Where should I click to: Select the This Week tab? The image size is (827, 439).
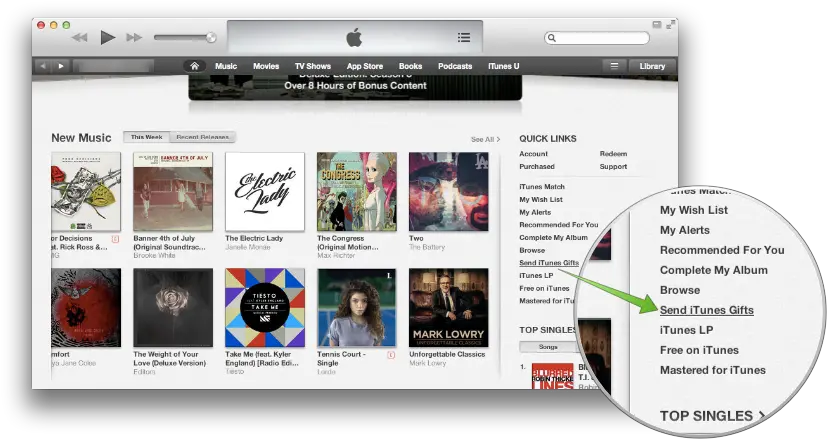[147, 137]
